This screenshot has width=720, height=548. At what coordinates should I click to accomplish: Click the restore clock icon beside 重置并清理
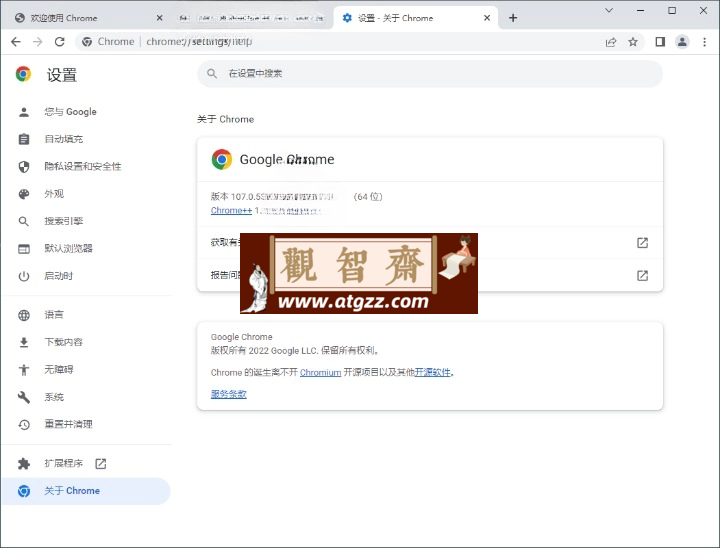24,424
